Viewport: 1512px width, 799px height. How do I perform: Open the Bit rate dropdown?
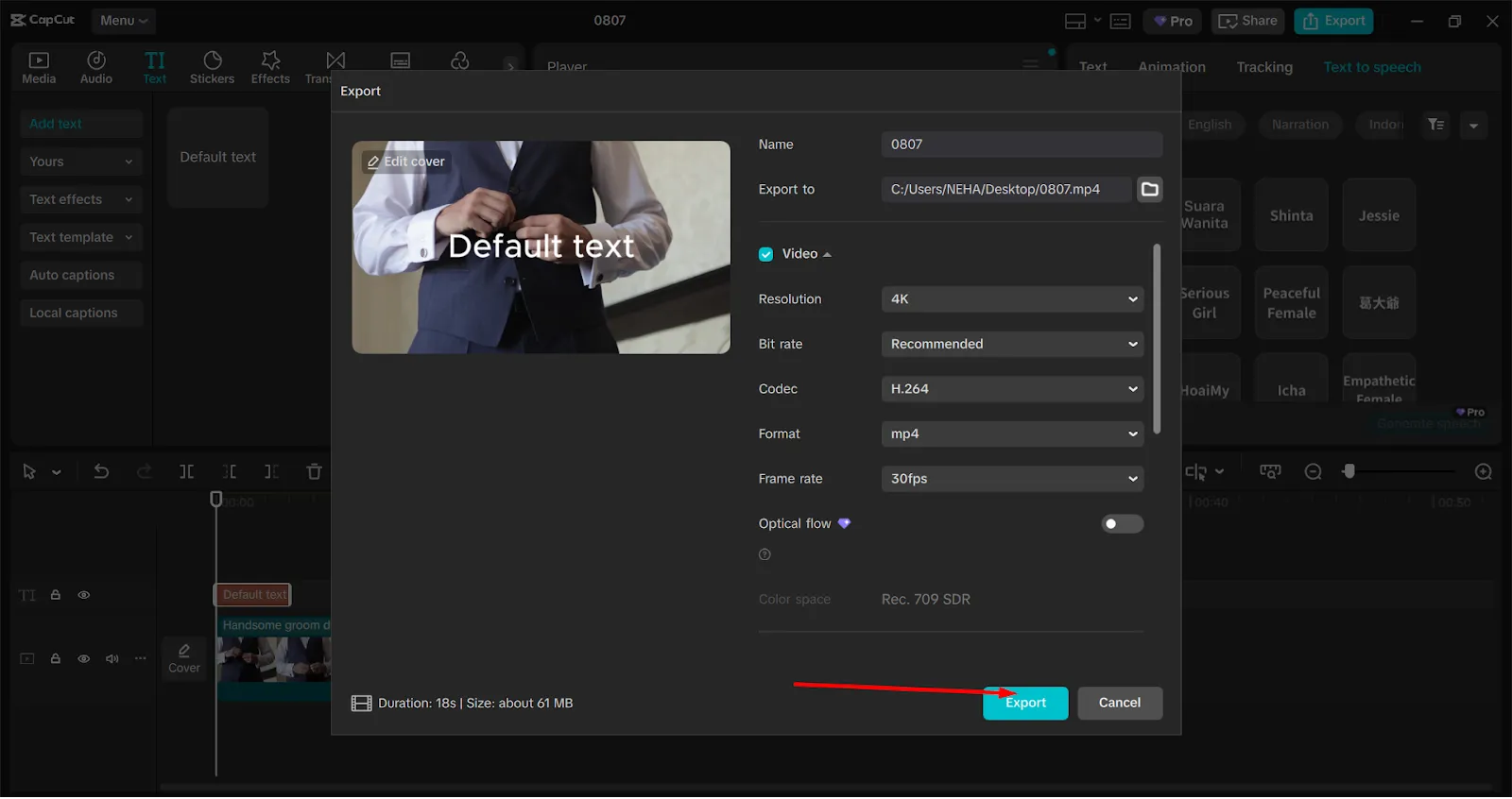1012,345
